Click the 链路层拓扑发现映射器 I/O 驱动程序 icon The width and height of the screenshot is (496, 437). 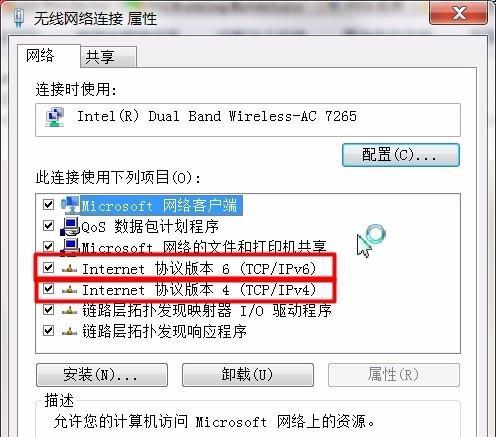tap(70, 311)
